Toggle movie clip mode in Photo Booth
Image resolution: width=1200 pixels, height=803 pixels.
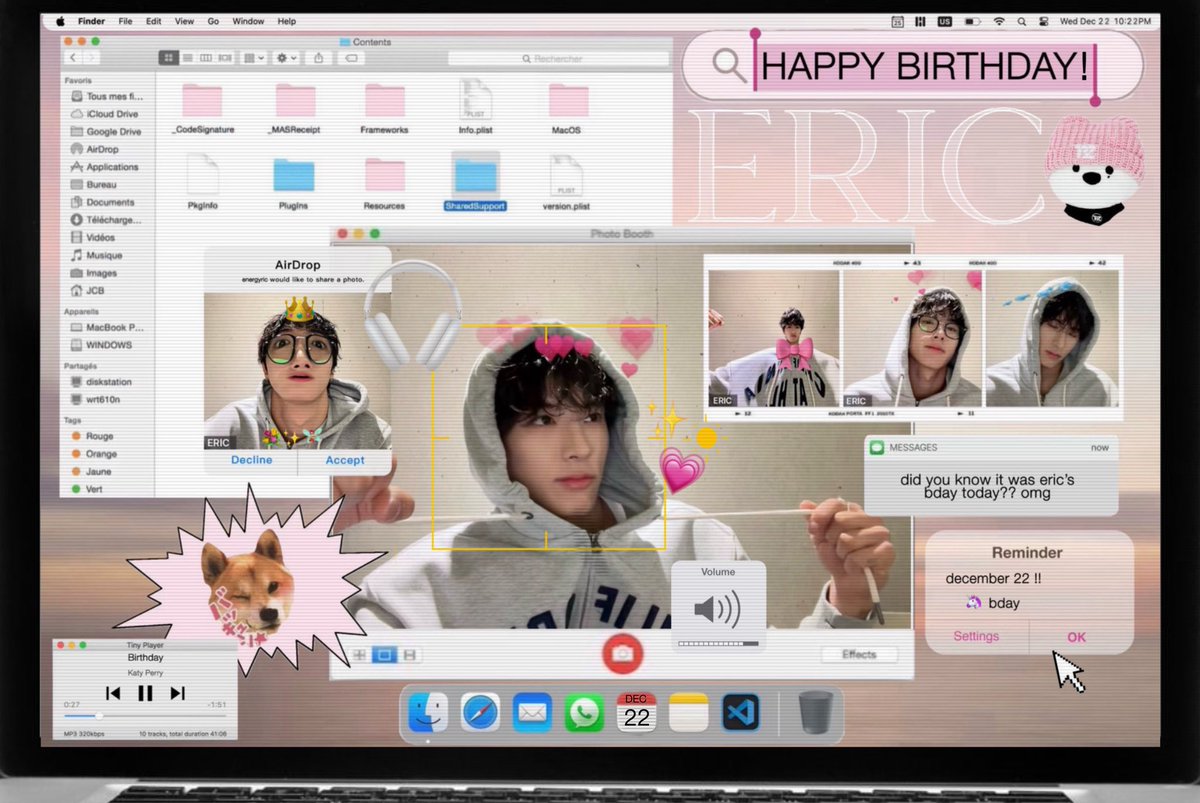click(408, 654)
